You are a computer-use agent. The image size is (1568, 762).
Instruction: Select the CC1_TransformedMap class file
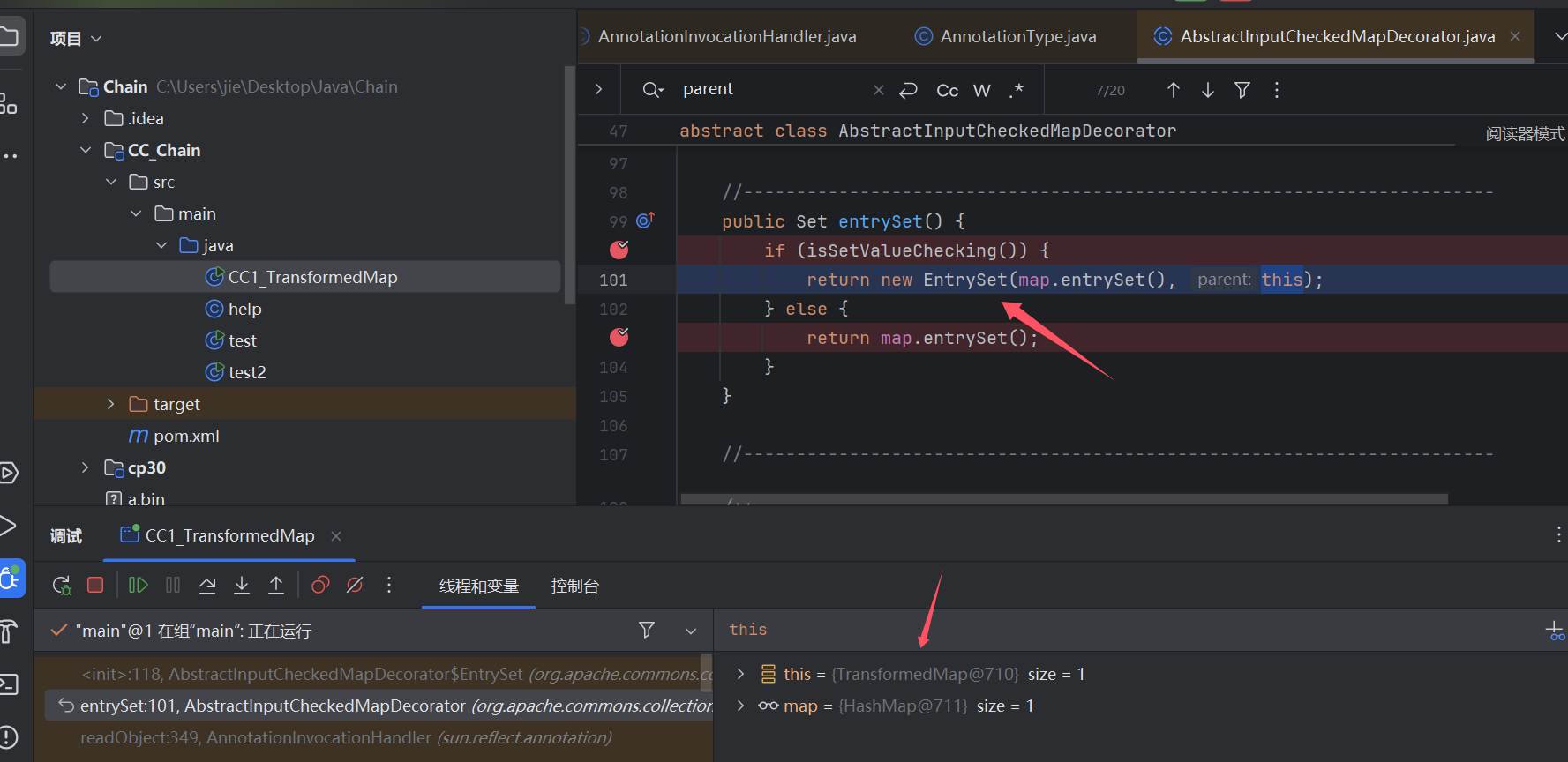coord(305,277)
